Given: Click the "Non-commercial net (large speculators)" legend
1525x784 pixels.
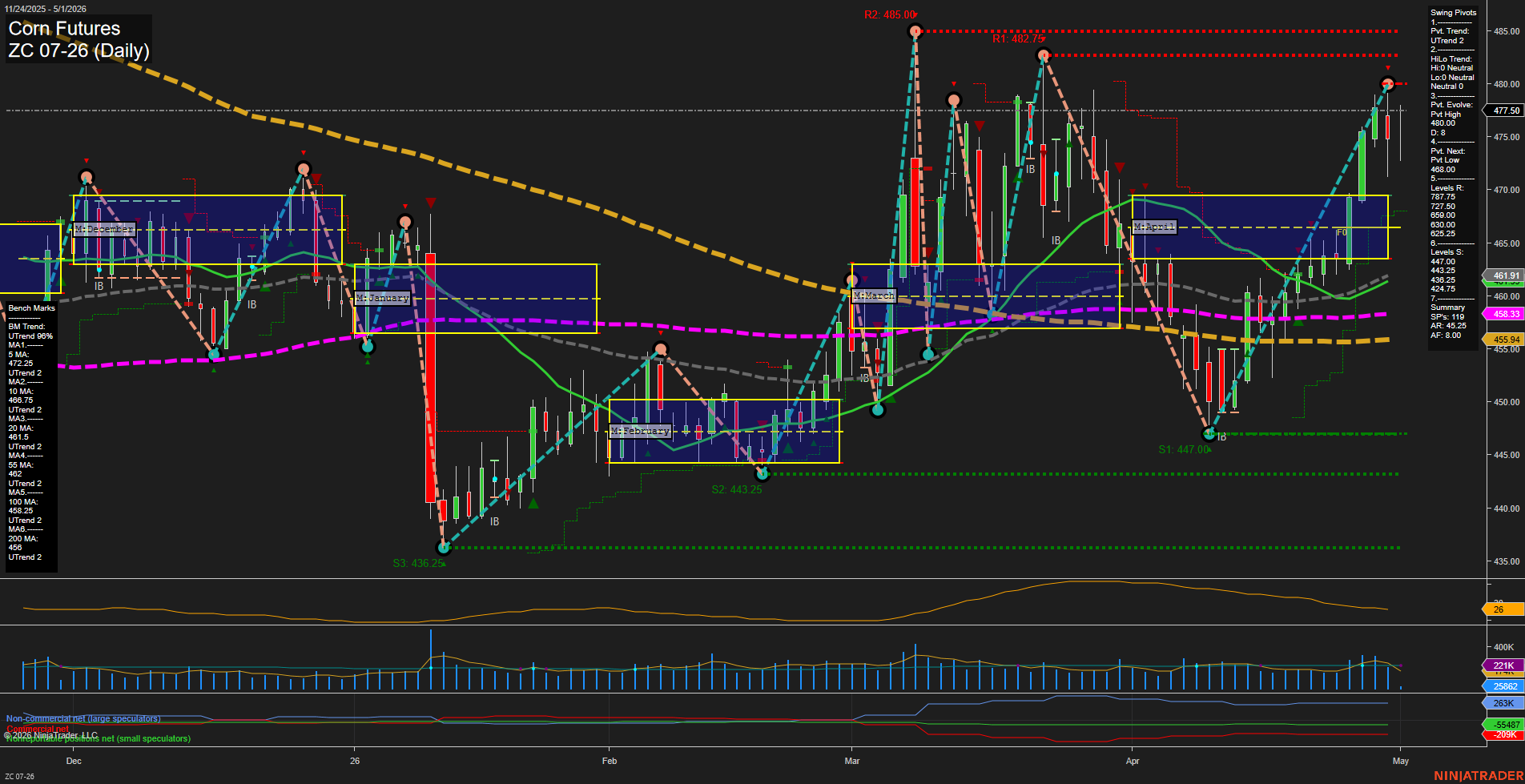Looking at the screenshot, I should tap(83, 718).
